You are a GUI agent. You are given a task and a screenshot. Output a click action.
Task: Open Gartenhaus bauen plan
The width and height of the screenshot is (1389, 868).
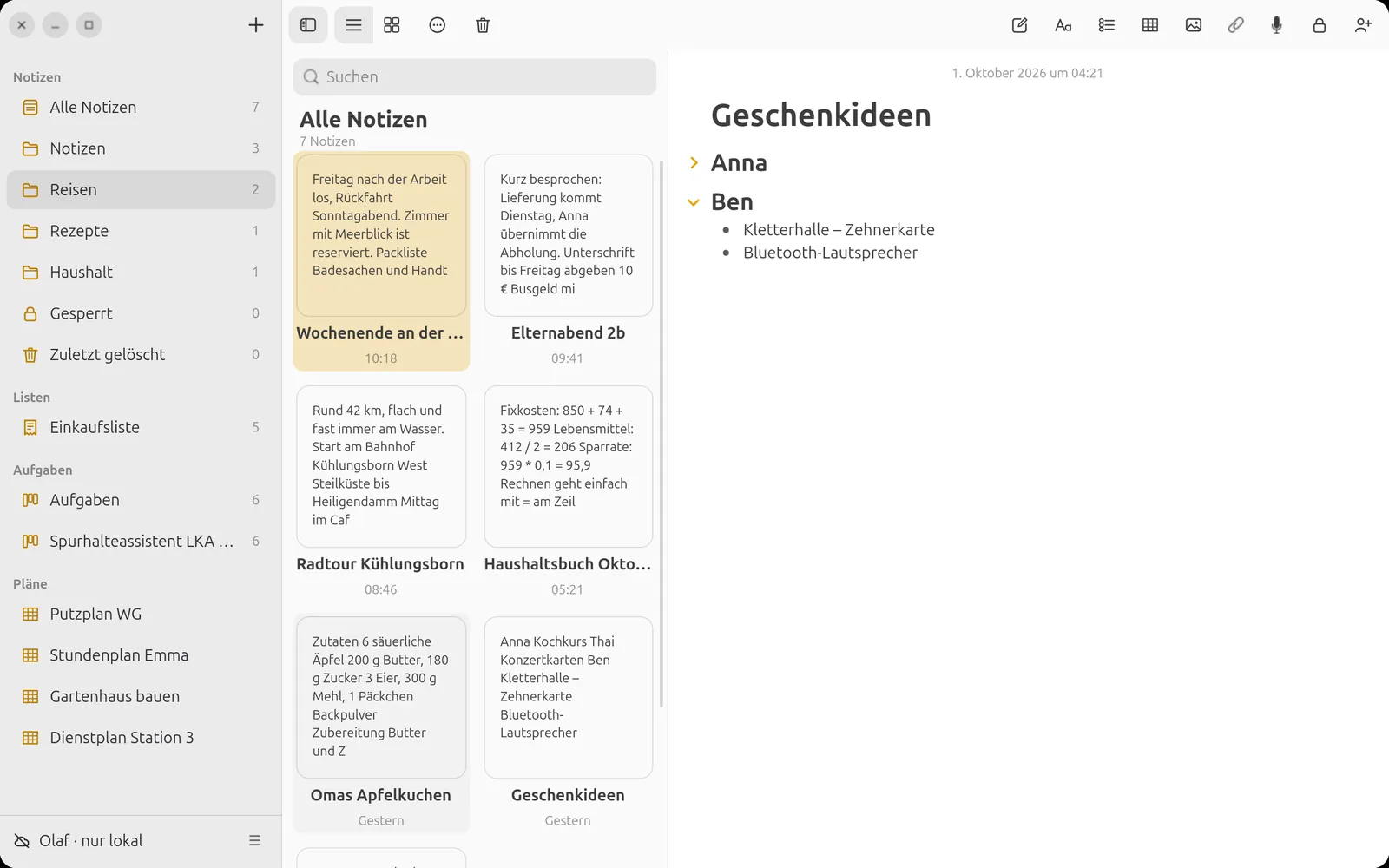141,697
